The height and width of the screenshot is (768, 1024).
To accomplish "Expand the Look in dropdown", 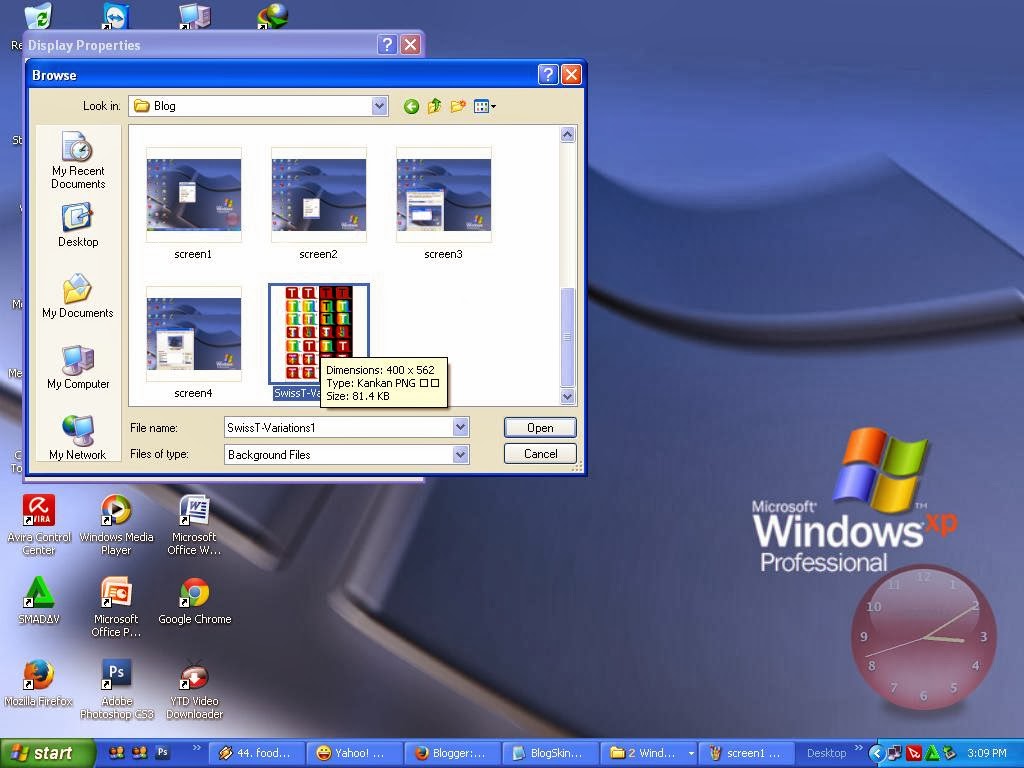I will tap(379, 106).
